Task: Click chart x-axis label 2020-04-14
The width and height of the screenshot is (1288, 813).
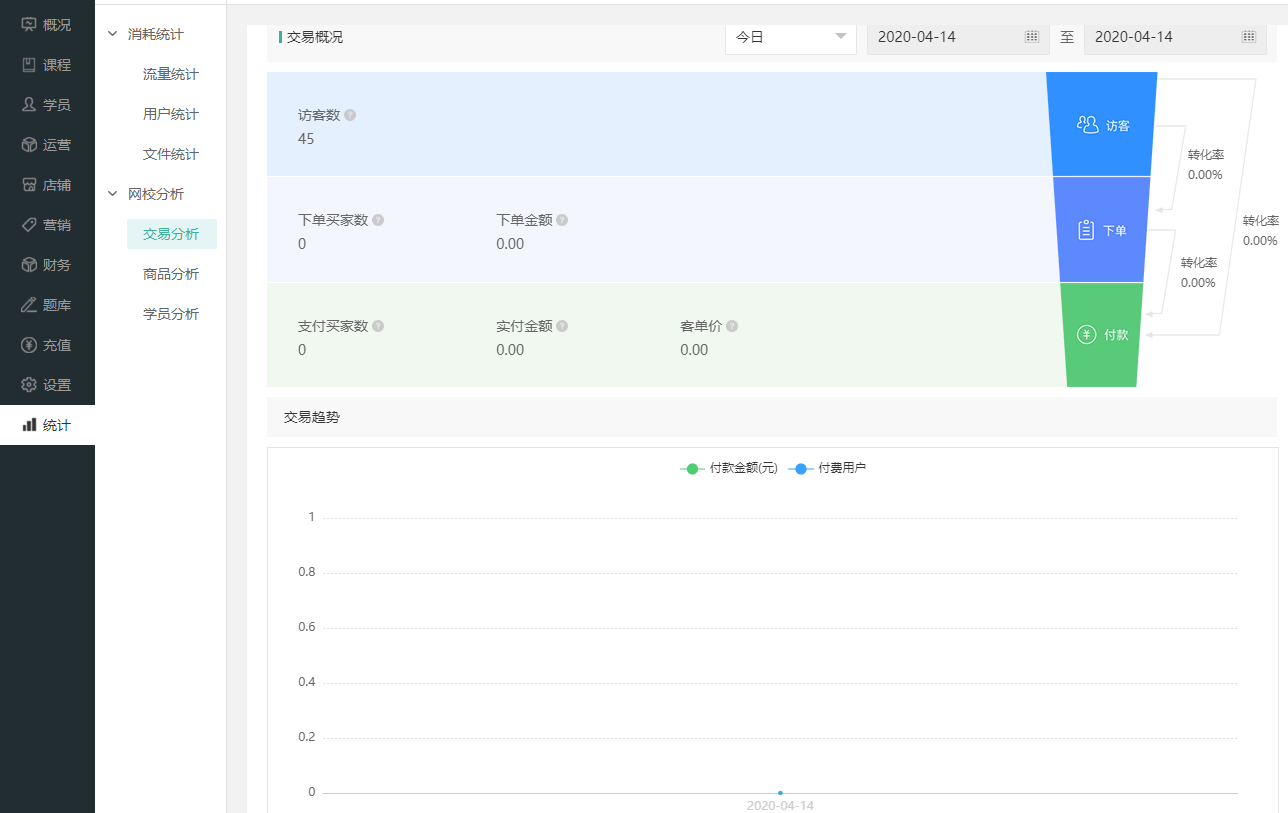Action: coord(780,805)
